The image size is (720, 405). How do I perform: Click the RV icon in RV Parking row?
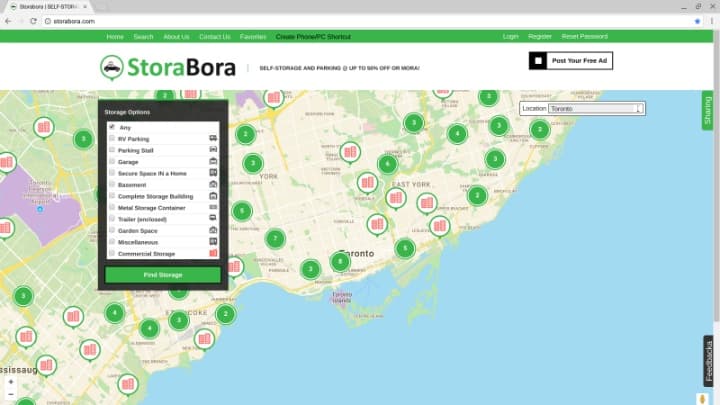point(213,139)
